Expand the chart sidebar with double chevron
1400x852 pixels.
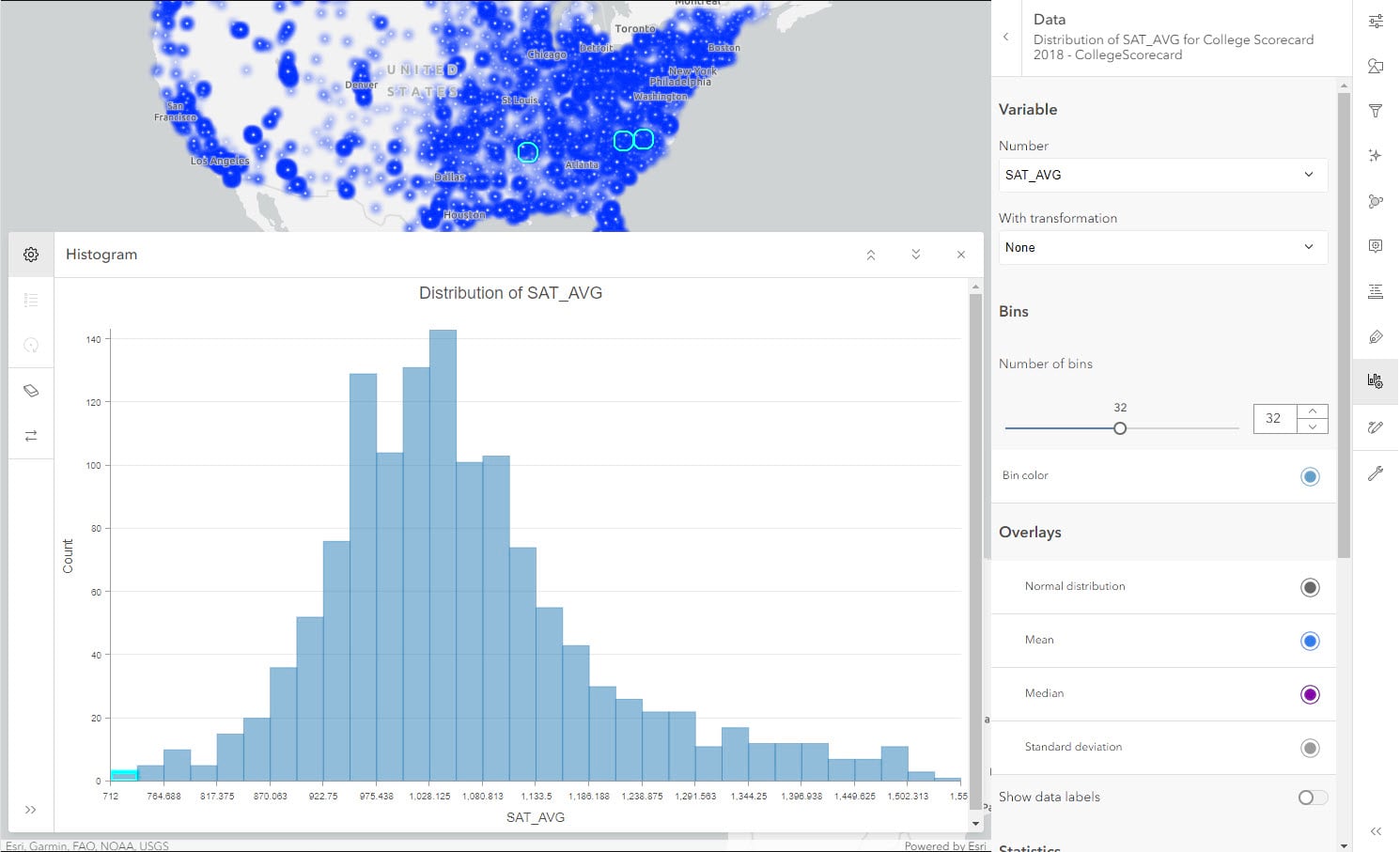coord(31,810)
